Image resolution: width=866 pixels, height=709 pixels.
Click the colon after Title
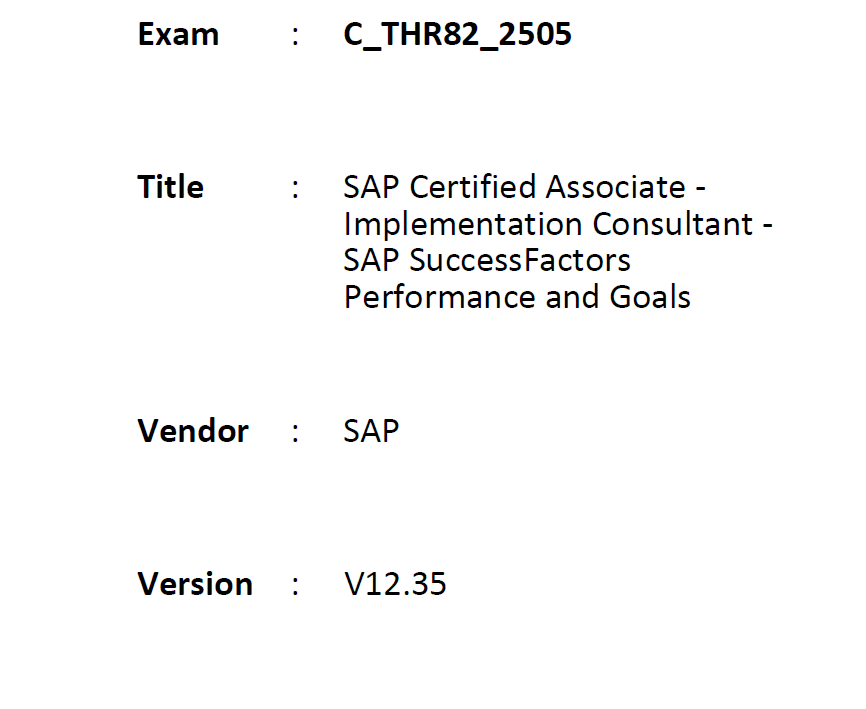tap(295, 189)
